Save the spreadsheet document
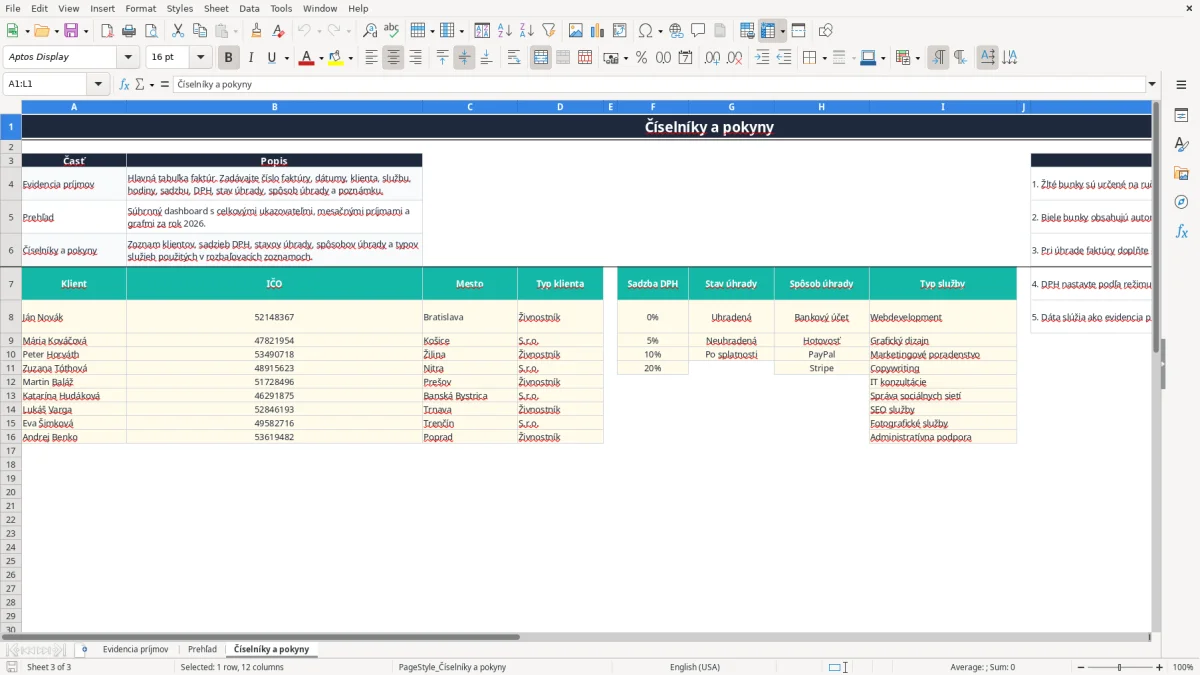This screenshot has width=1200, height=675. pyautogui.click(x=71, y=31)
